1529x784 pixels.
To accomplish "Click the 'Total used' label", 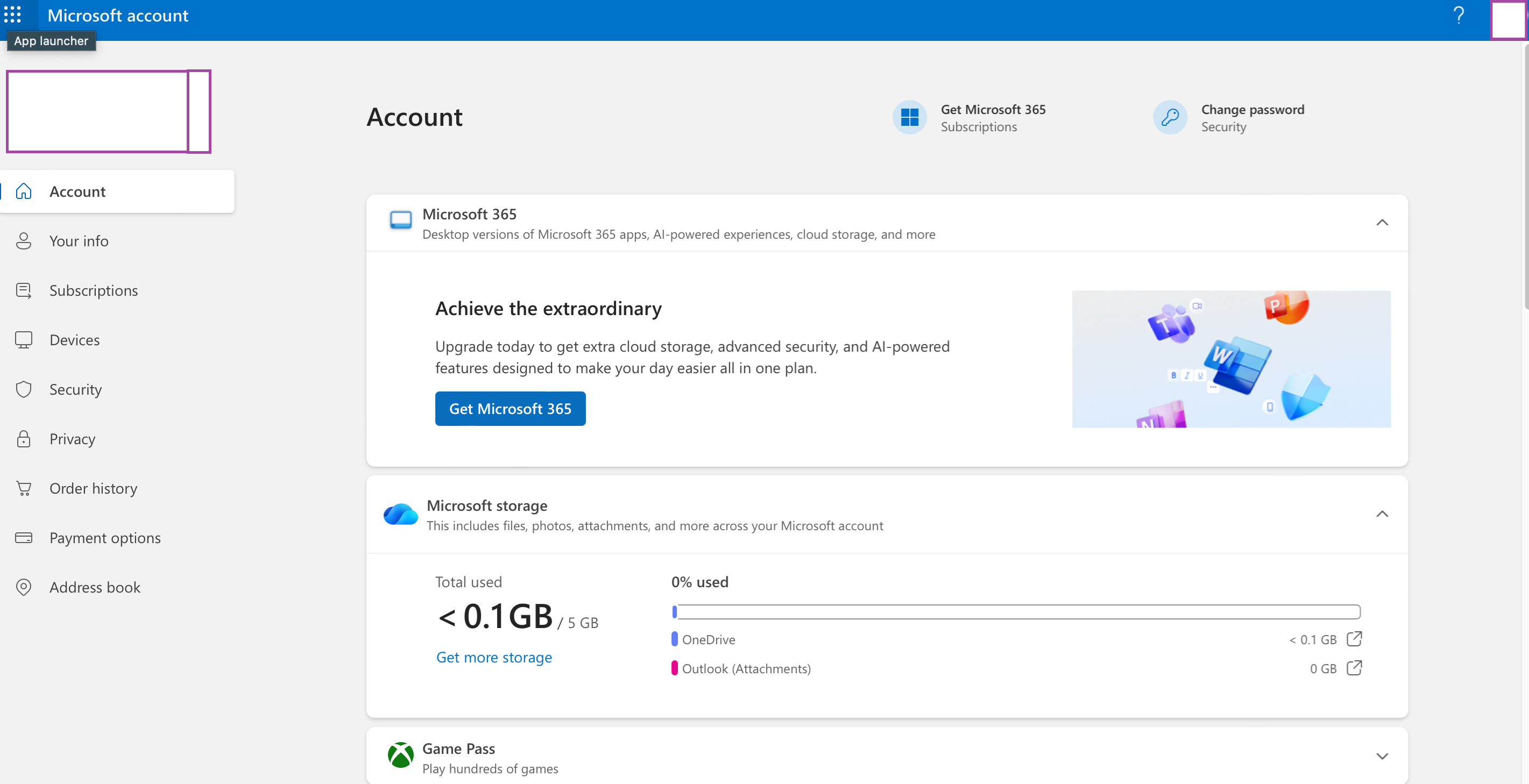I will pyautogui.click(x=468, y=582).
